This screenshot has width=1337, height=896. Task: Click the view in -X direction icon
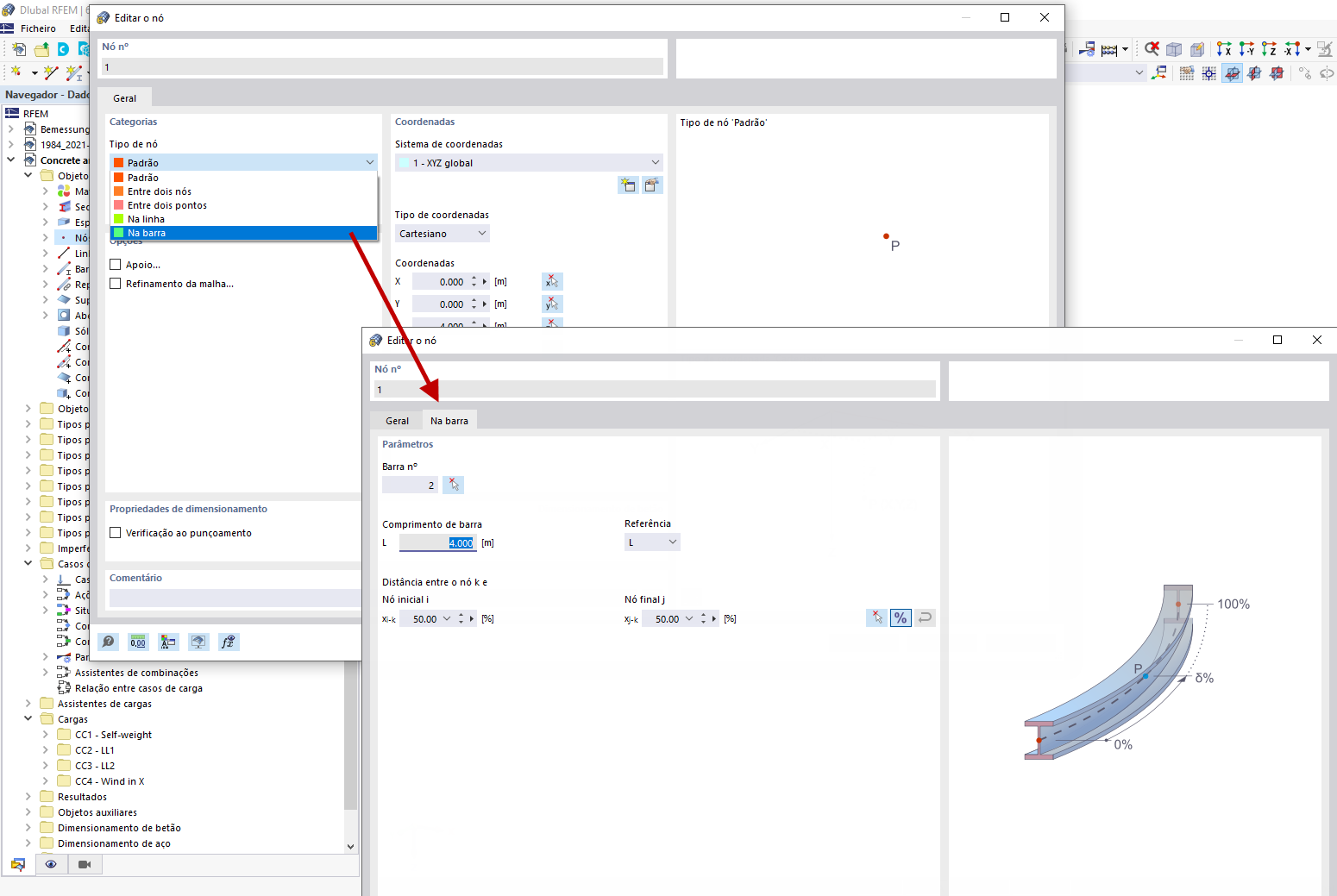point(1291,49)
